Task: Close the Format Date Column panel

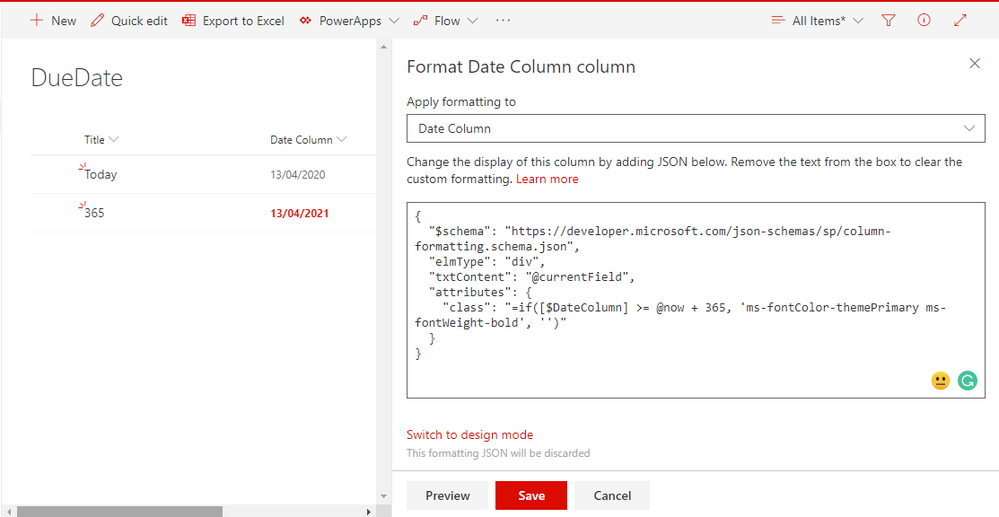Action: click(x=974, y=63)
